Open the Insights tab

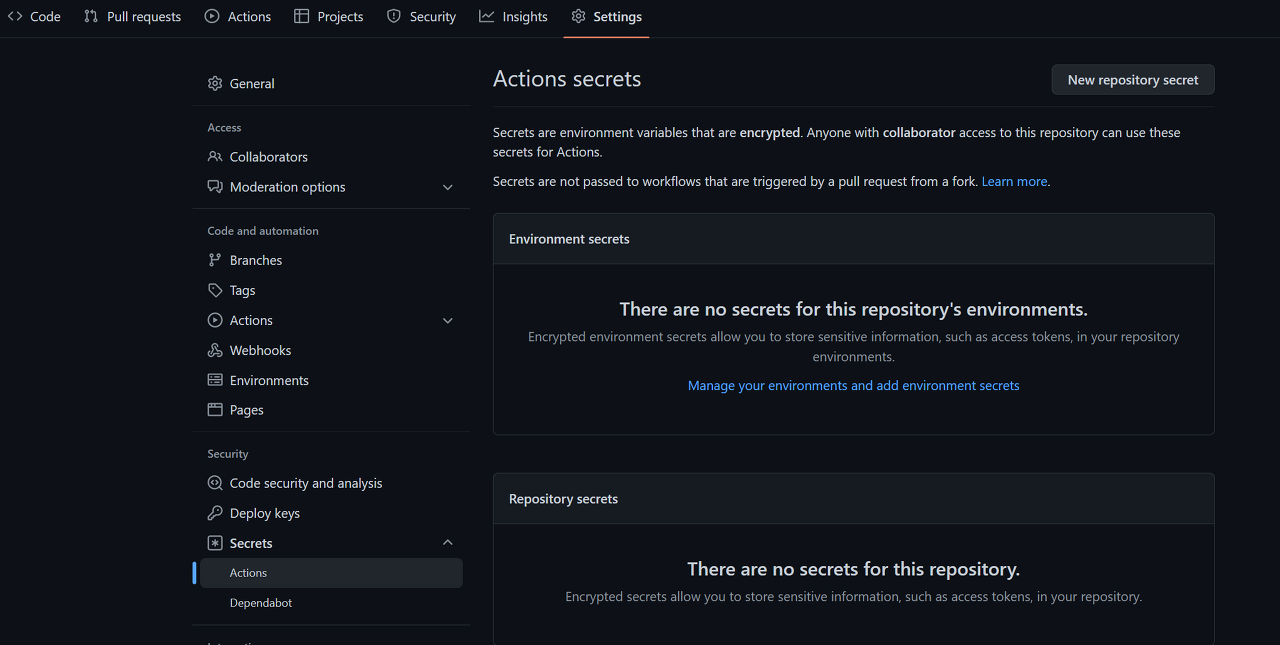coord(513,17)
